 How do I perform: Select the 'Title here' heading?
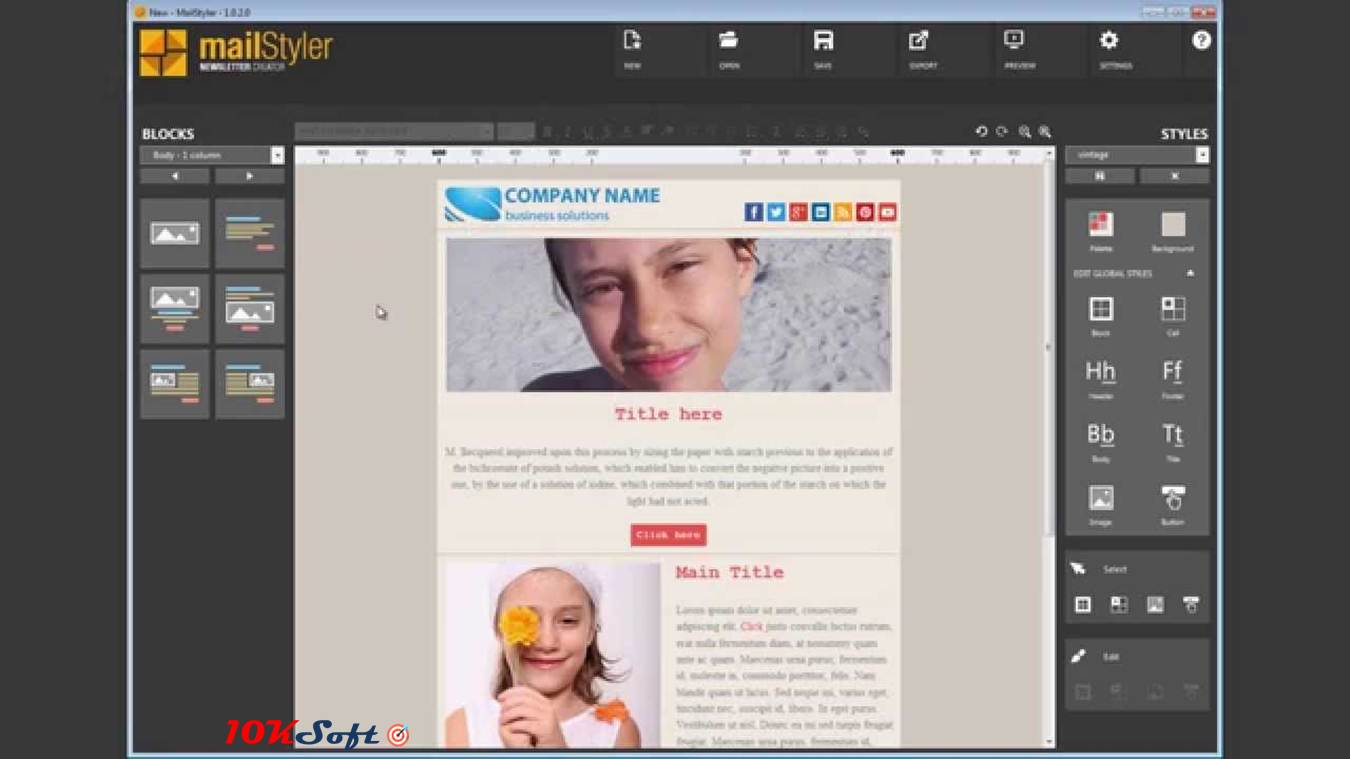click(x=668, y=414)
